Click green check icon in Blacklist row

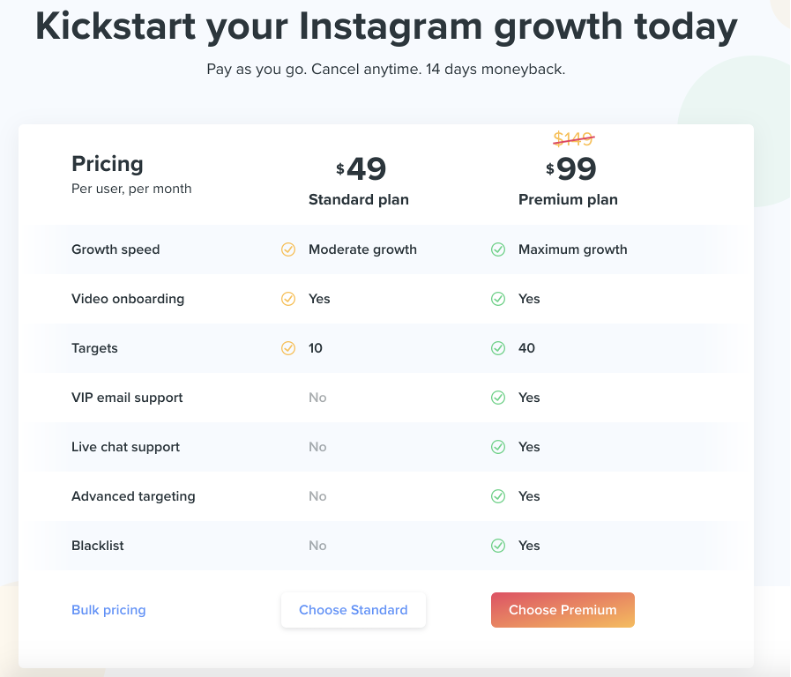(498, 546)
